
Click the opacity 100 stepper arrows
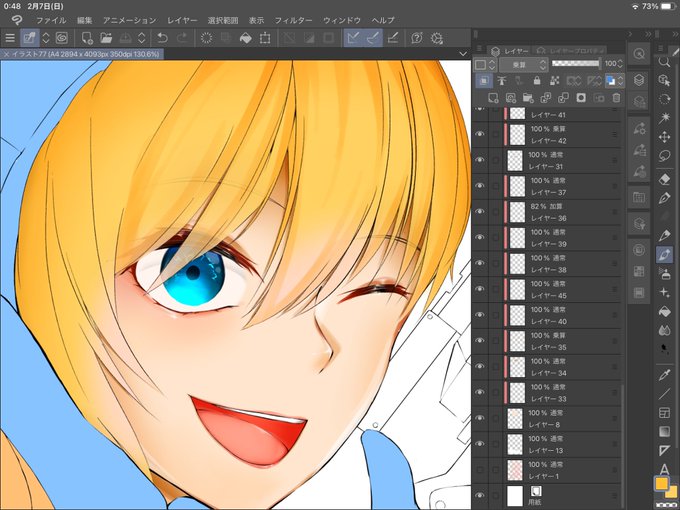[620, 64]
